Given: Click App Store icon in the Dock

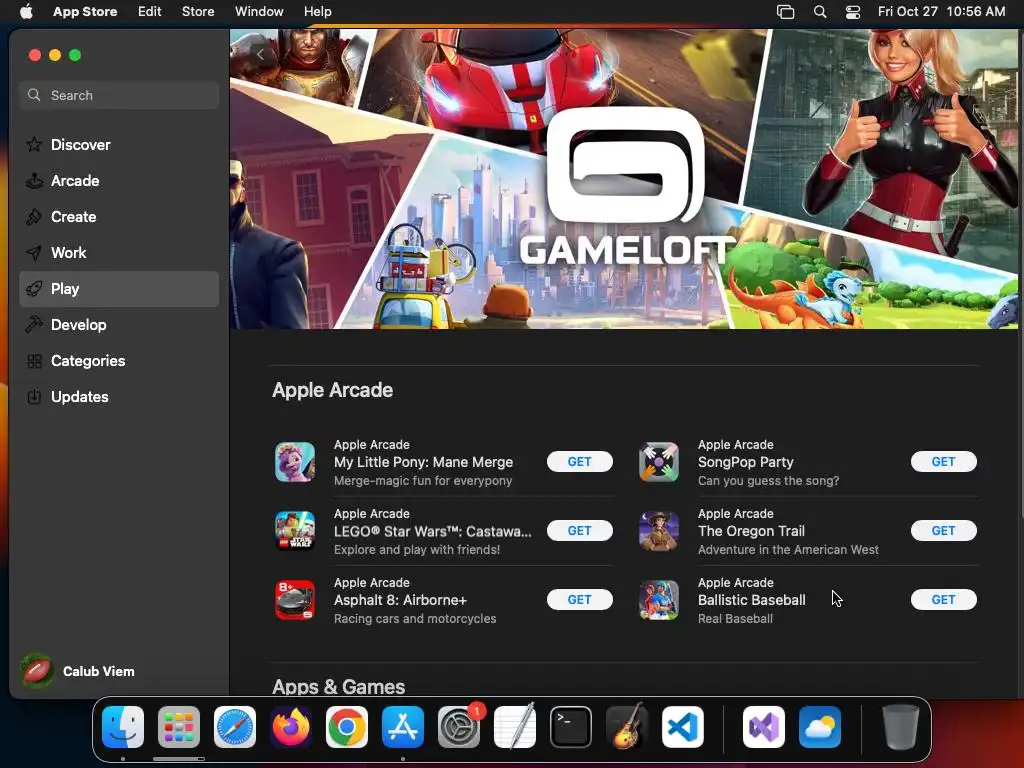Looking at the screenshot, I should [x=403, y=727].
